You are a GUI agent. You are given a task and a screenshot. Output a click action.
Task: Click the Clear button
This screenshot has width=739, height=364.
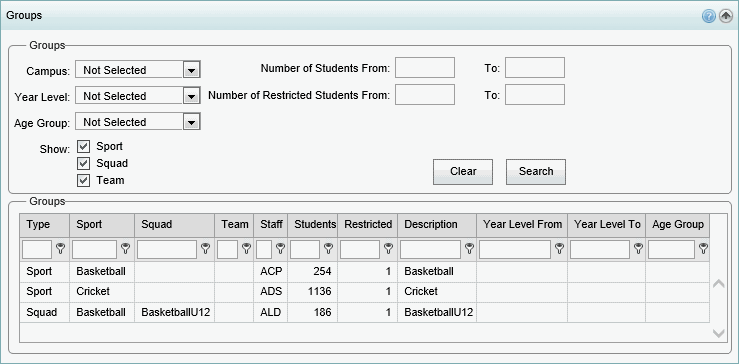point(463,172)
